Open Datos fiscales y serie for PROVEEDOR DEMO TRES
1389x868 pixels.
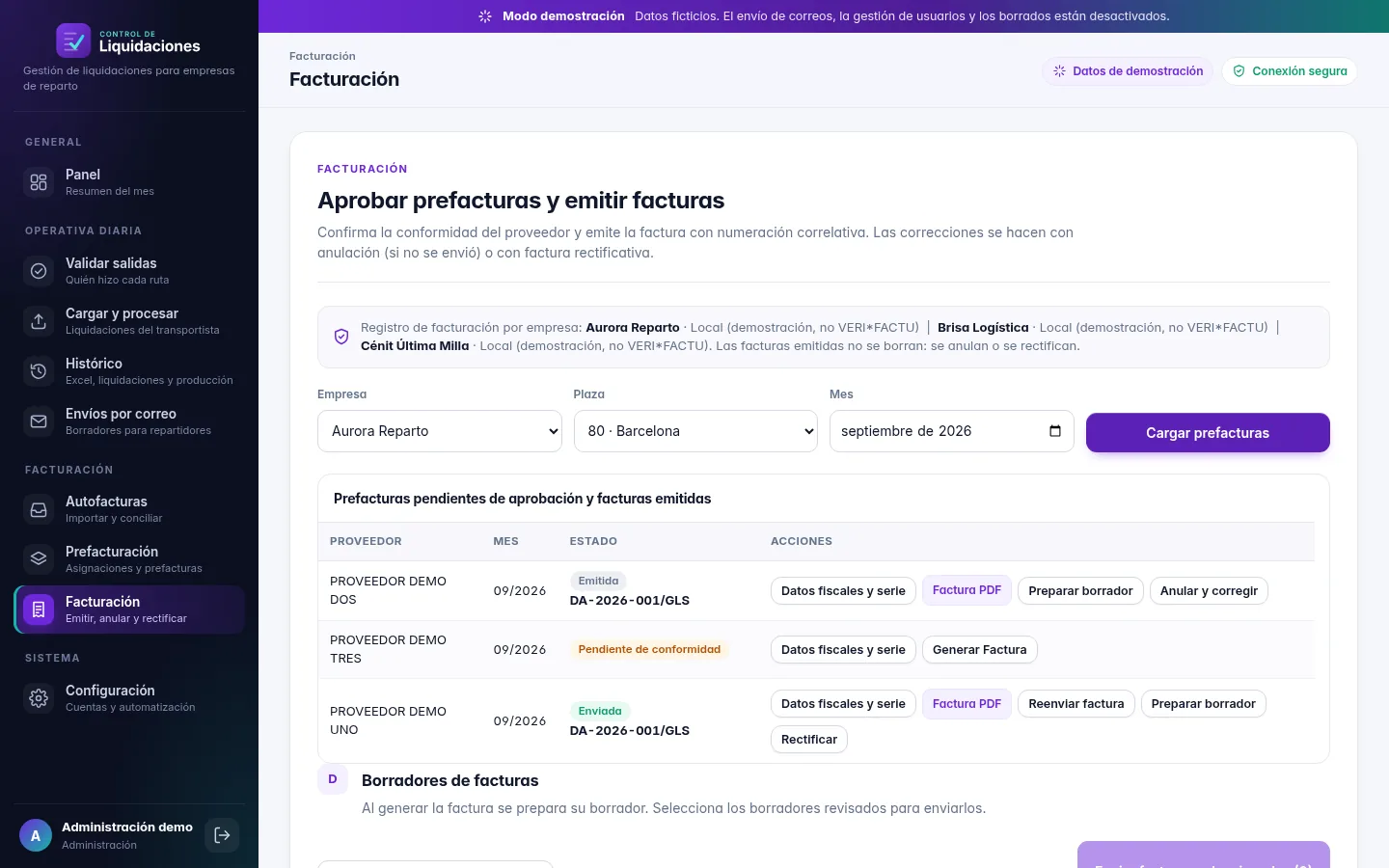pyautogui.click(x=843, y=650)
